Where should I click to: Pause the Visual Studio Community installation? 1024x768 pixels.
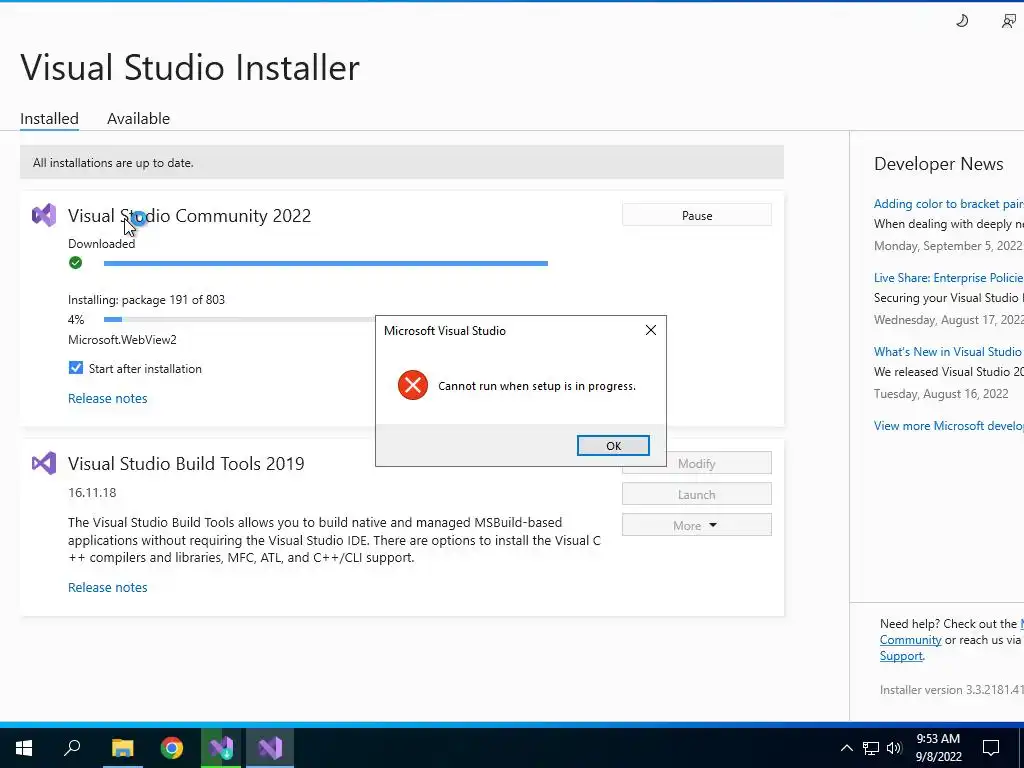tap(696, 215)
